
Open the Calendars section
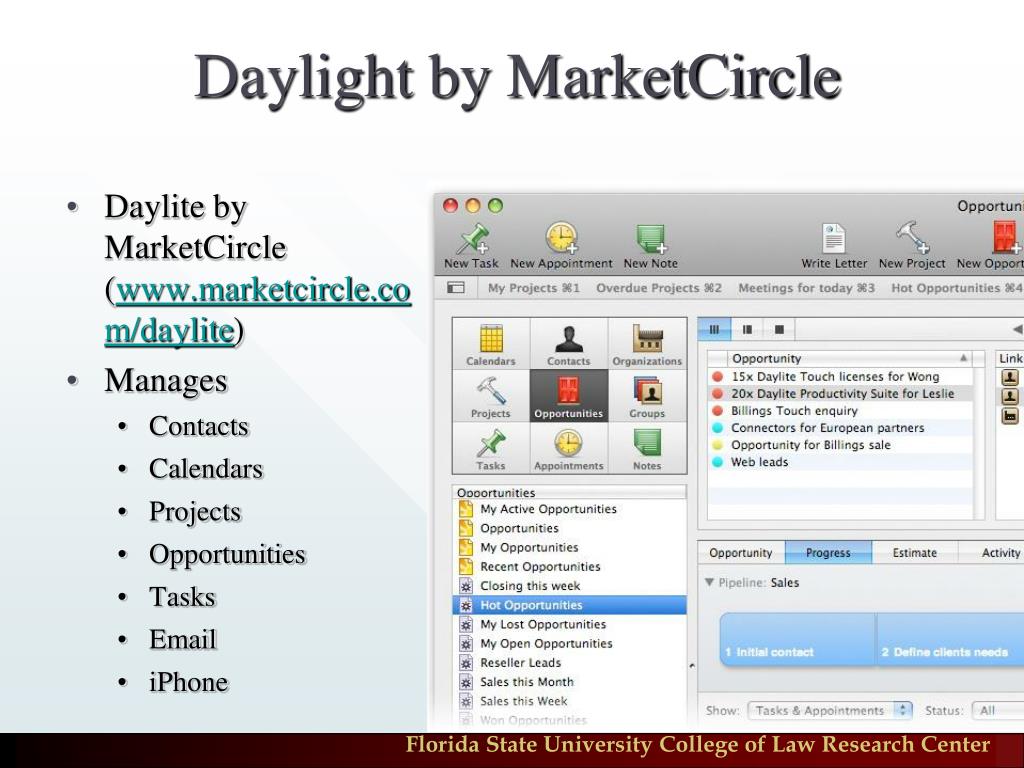pos(491,344)
